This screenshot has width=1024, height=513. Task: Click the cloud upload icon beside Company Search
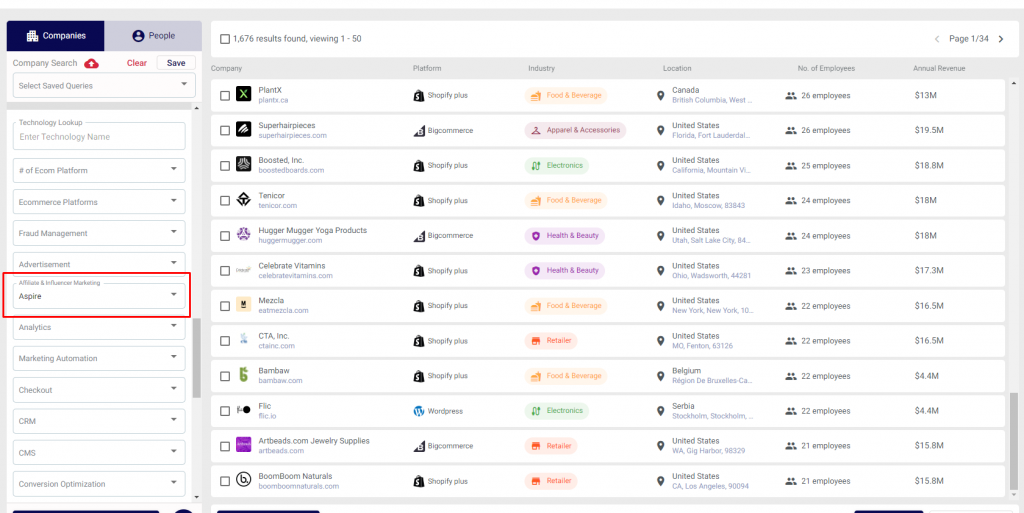point(91,63)
